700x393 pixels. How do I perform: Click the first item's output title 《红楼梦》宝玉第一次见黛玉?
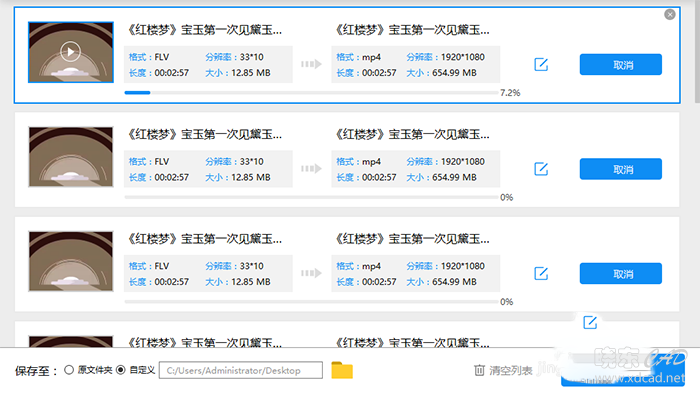click(411, 30)
